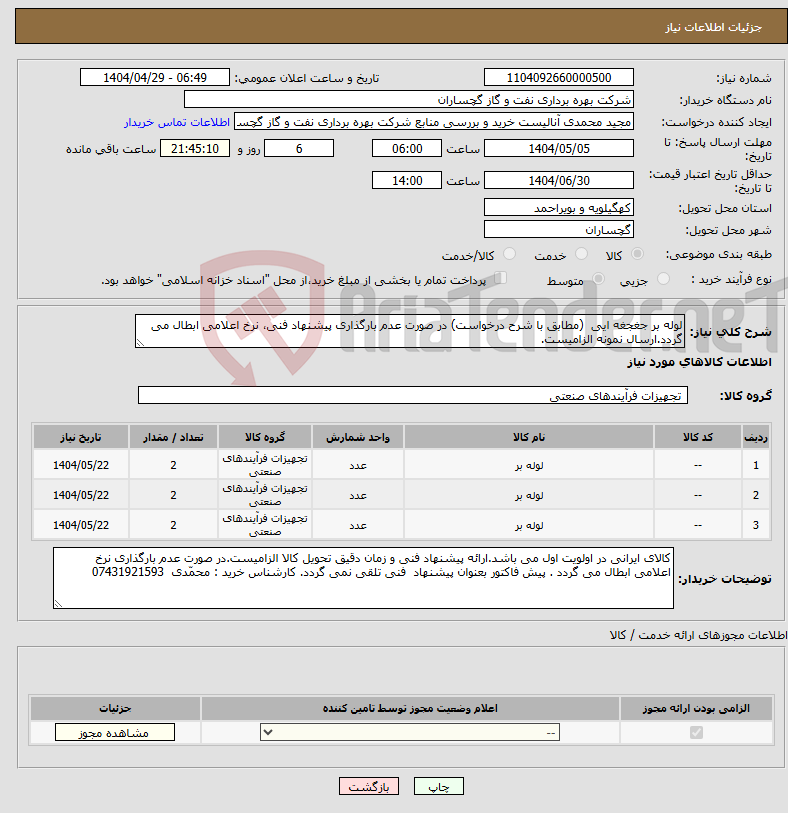Click the date 1404/05/22 in row 2
The image size is (788, 813).
pyautogui.click(x=81, y=495)
